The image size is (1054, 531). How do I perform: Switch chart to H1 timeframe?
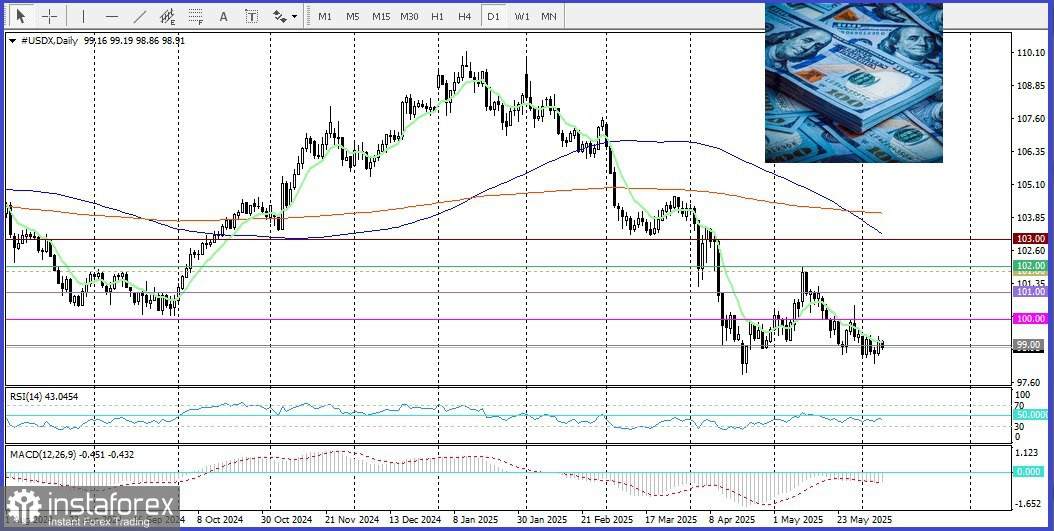click(437, 16)
